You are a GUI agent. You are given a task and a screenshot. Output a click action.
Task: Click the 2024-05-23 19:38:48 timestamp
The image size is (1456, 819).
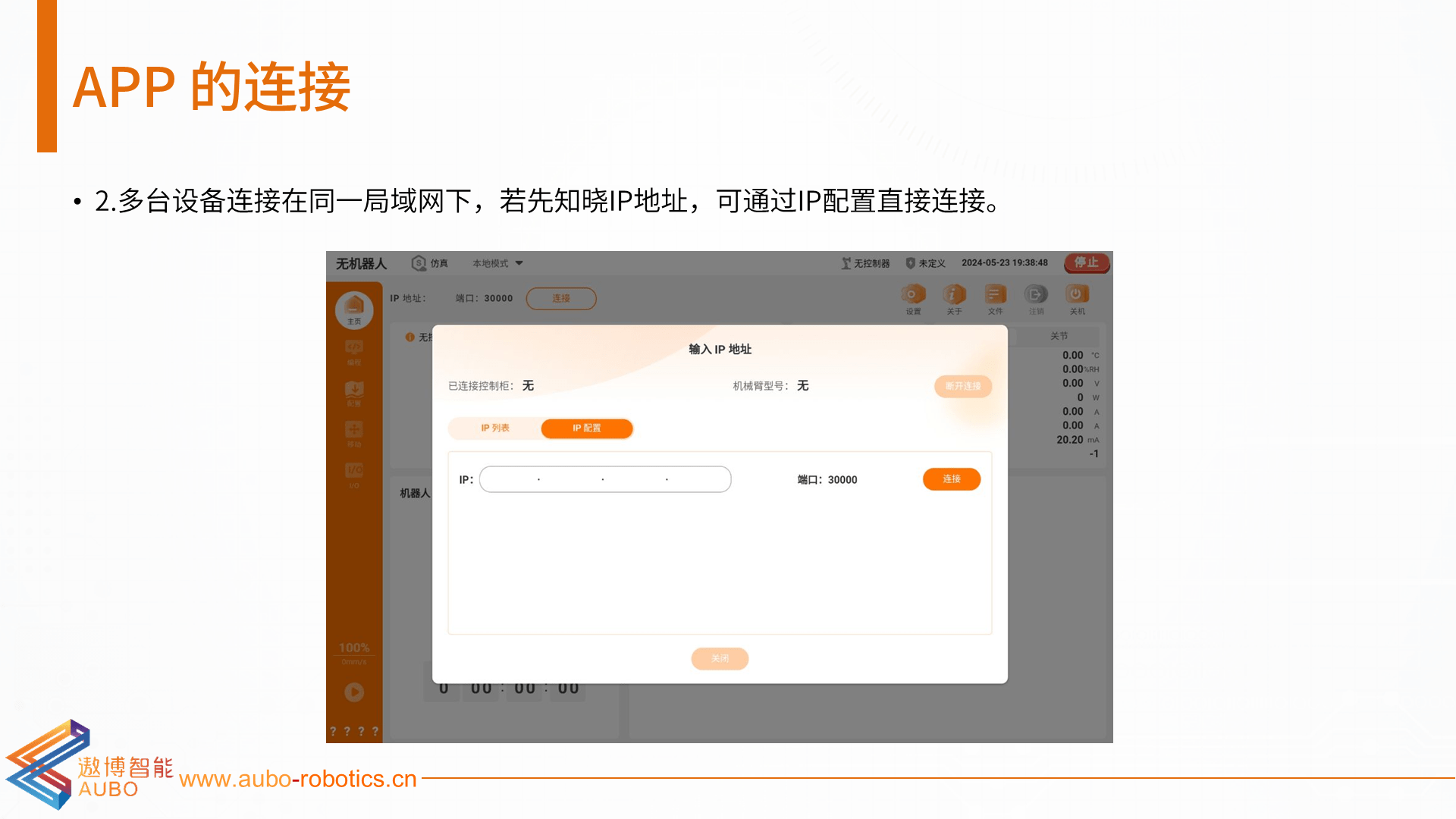point(1005,263)
